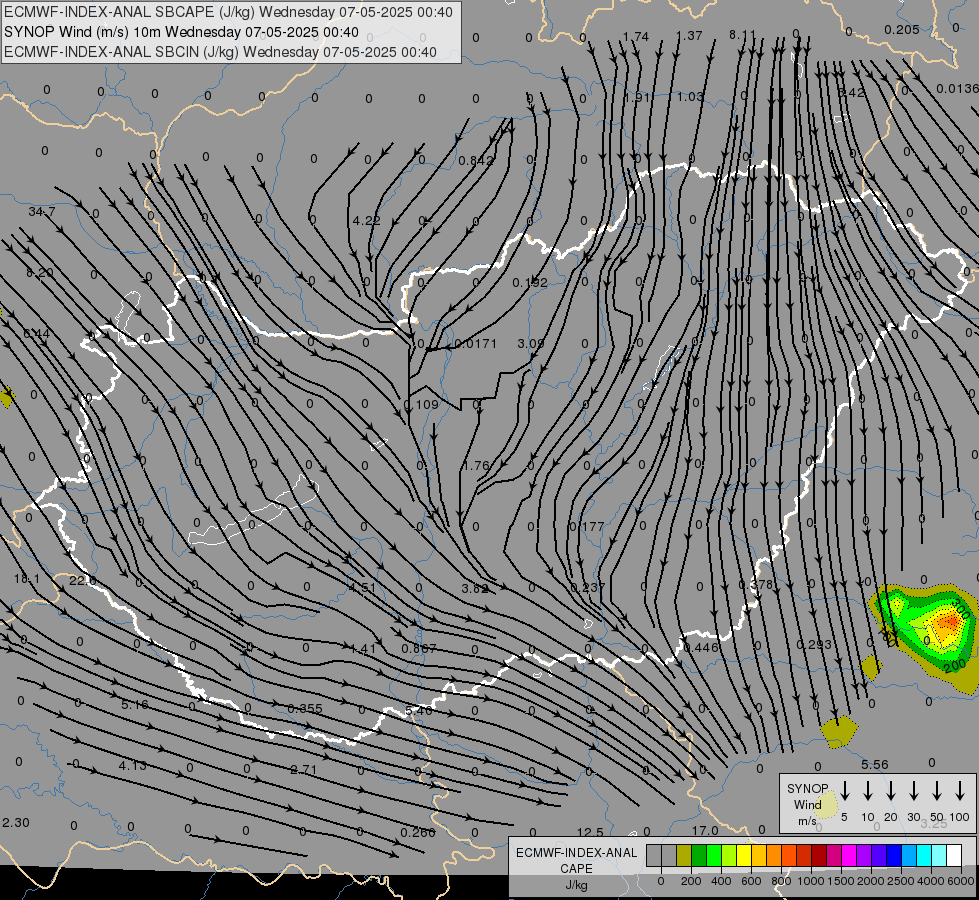Click the map value 0.109
Viewport: 979px width, 900px height.
pyautogui.click(x=421, y=405)
